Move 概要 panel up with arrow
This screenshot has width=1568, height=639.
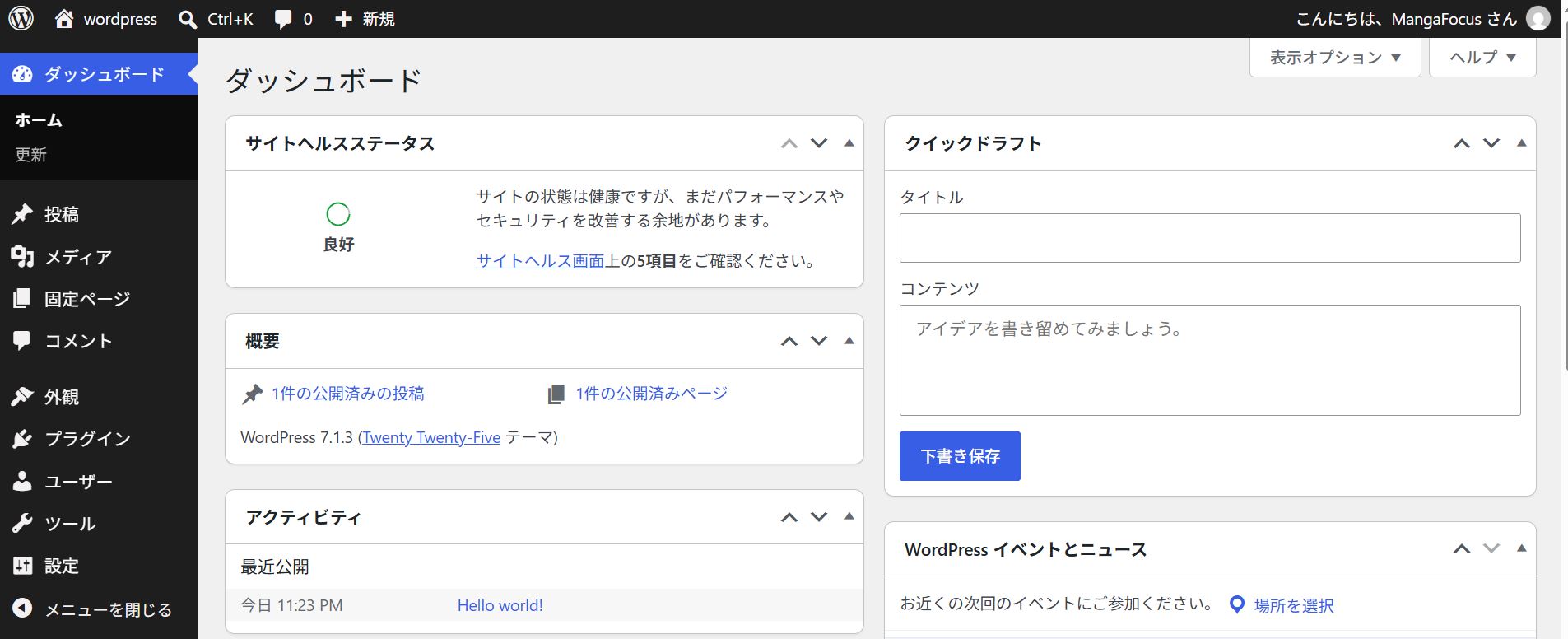(789, 341)
